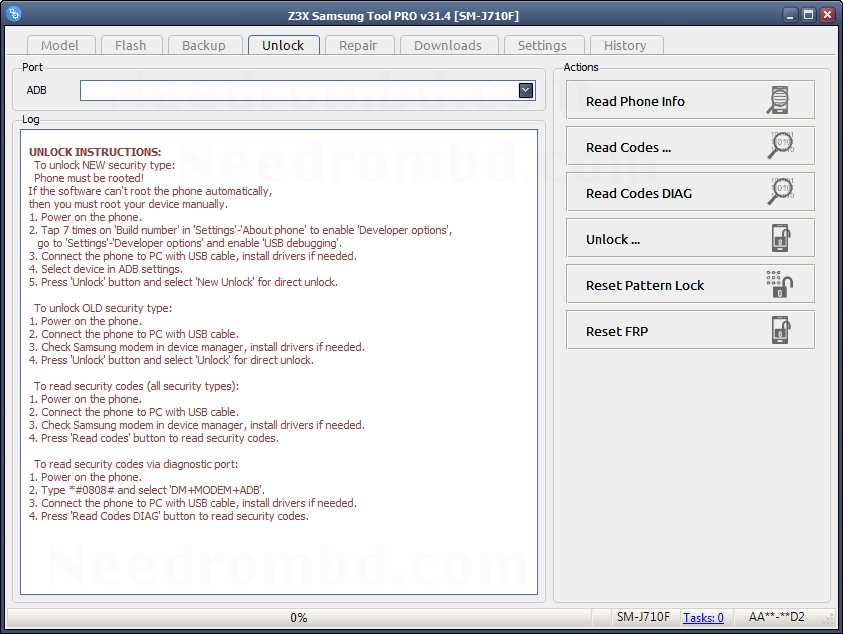Click the Reset Pattern Lock button label
843x634 pixels.
[x=645, y=286]
